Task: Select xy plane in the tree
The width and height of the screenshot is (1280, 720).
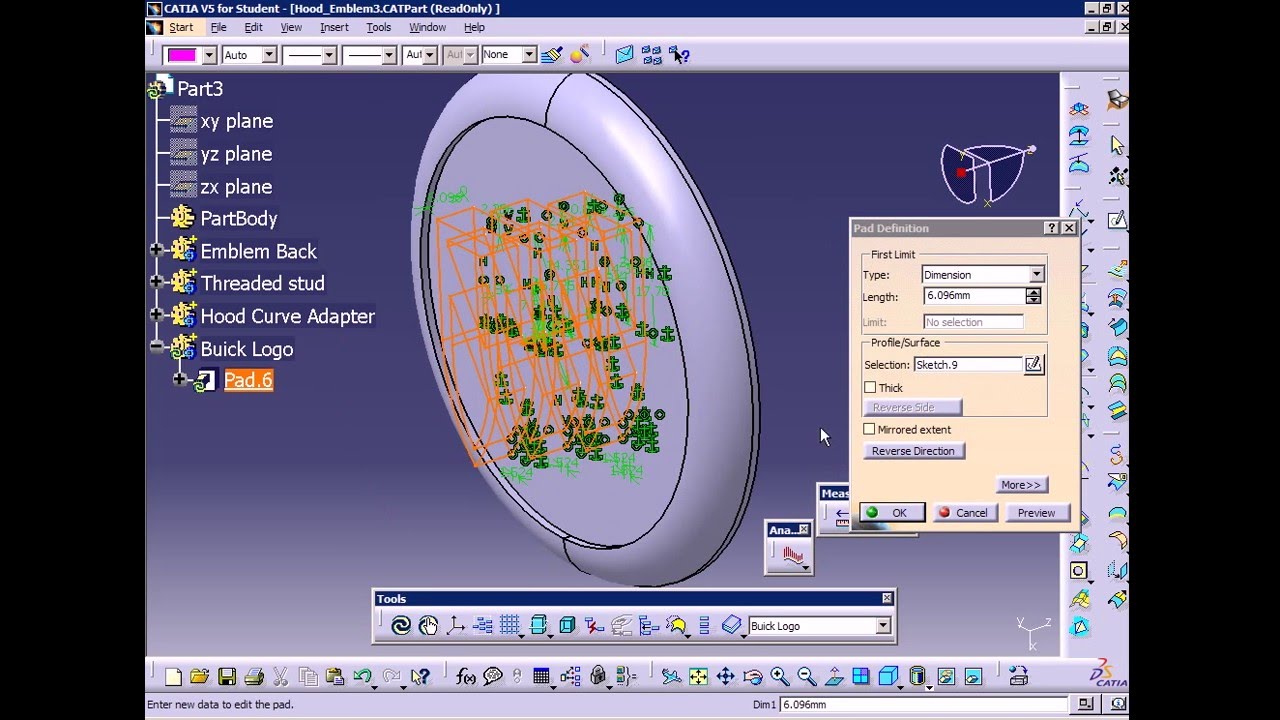Action: click(237, 121)
